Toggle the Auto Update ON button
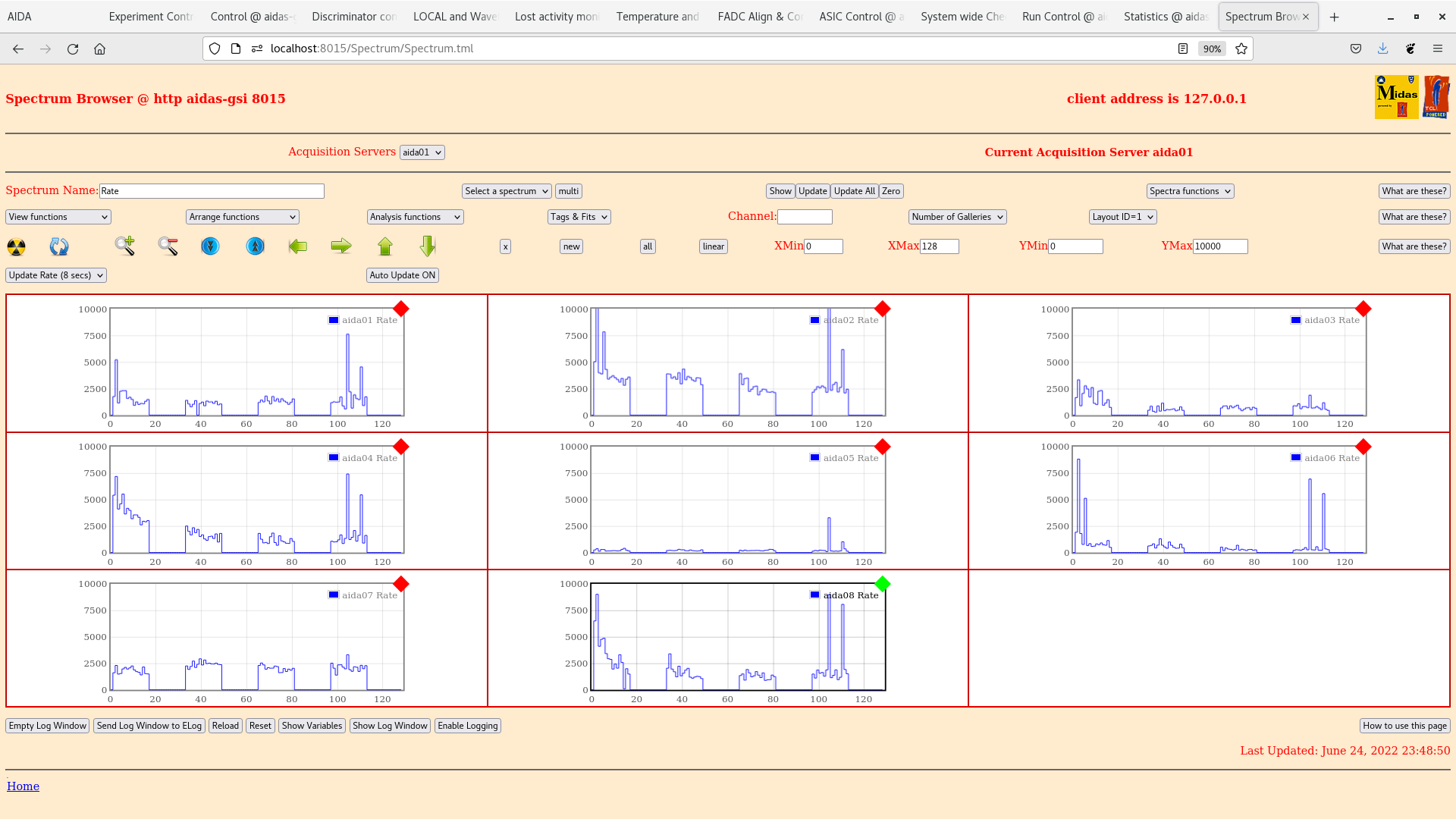The height and width of the screenshot is (819, 1456). pos(403,275)
